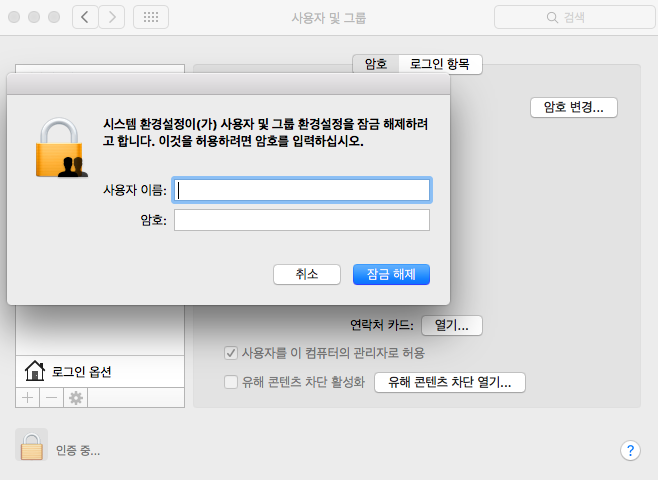Click the 암호 변경... button
Screen dimensions: 658x480
point(573,107)
